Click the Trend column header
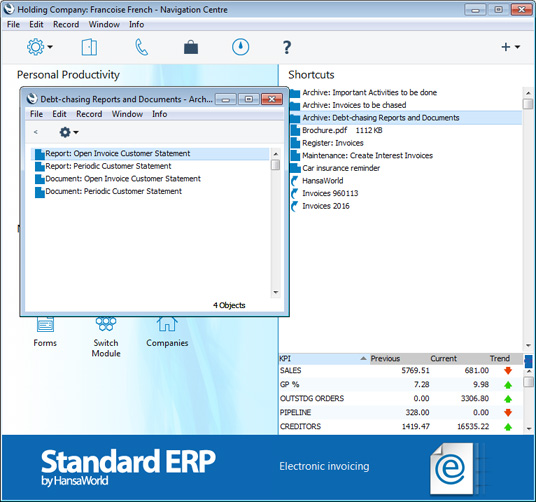Image resolution: width=536 pixels, height=502 pixels. pyautogui.click(x=500, y=359)
